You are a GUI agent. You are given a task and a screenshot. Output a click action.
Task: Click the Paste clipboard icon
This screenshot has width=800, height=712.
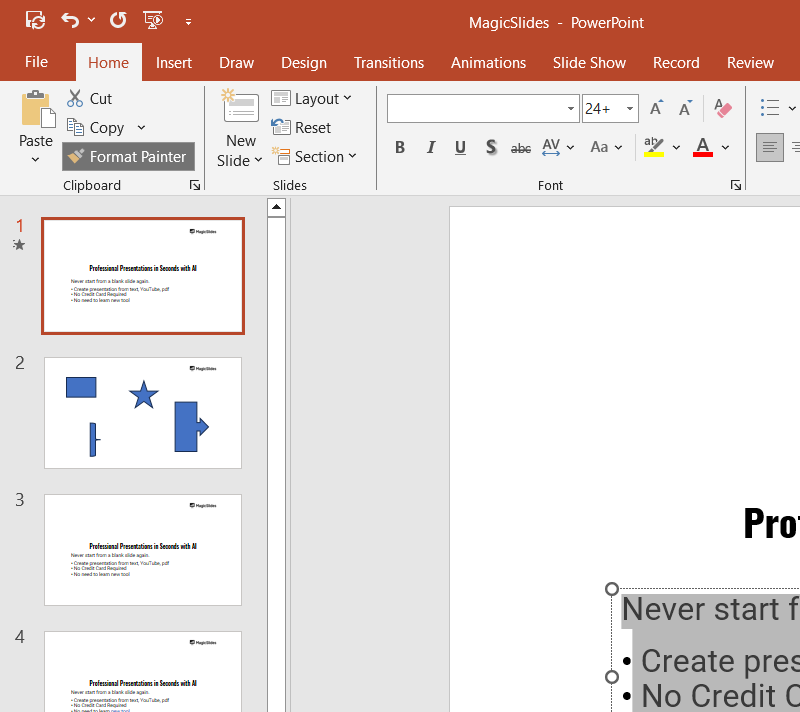click(x=37, y=110)
